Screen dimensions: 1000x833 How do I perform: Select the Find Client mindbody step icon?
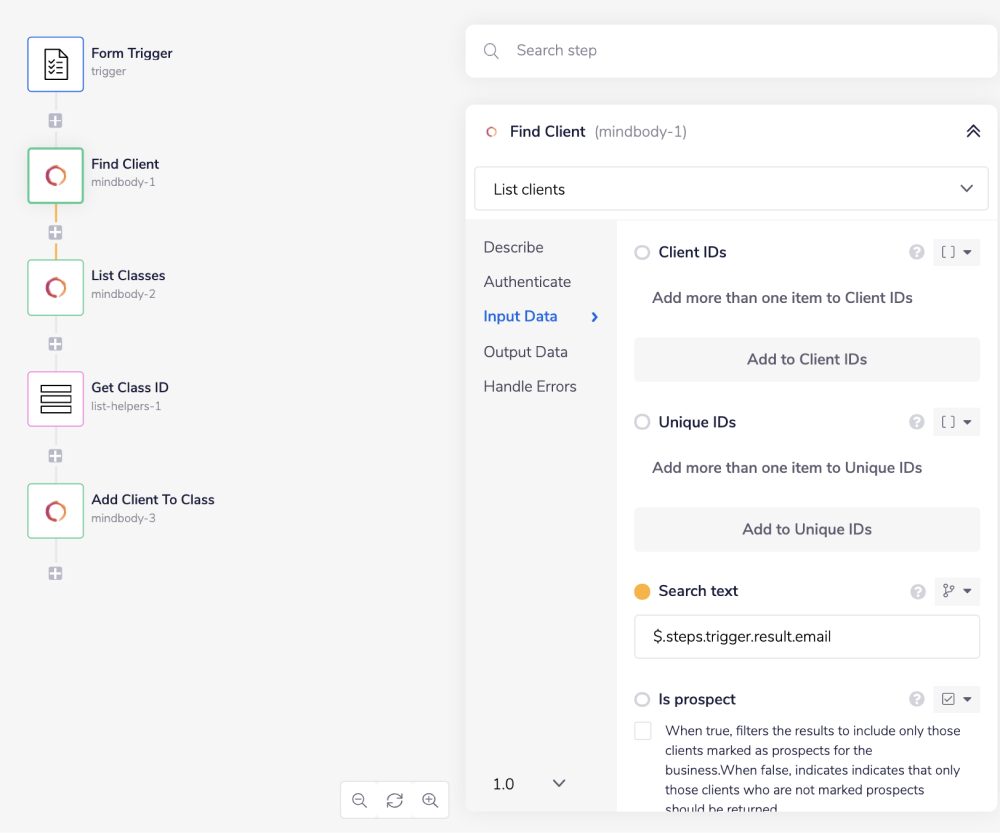pyautogui.click(x=55, y=175)
